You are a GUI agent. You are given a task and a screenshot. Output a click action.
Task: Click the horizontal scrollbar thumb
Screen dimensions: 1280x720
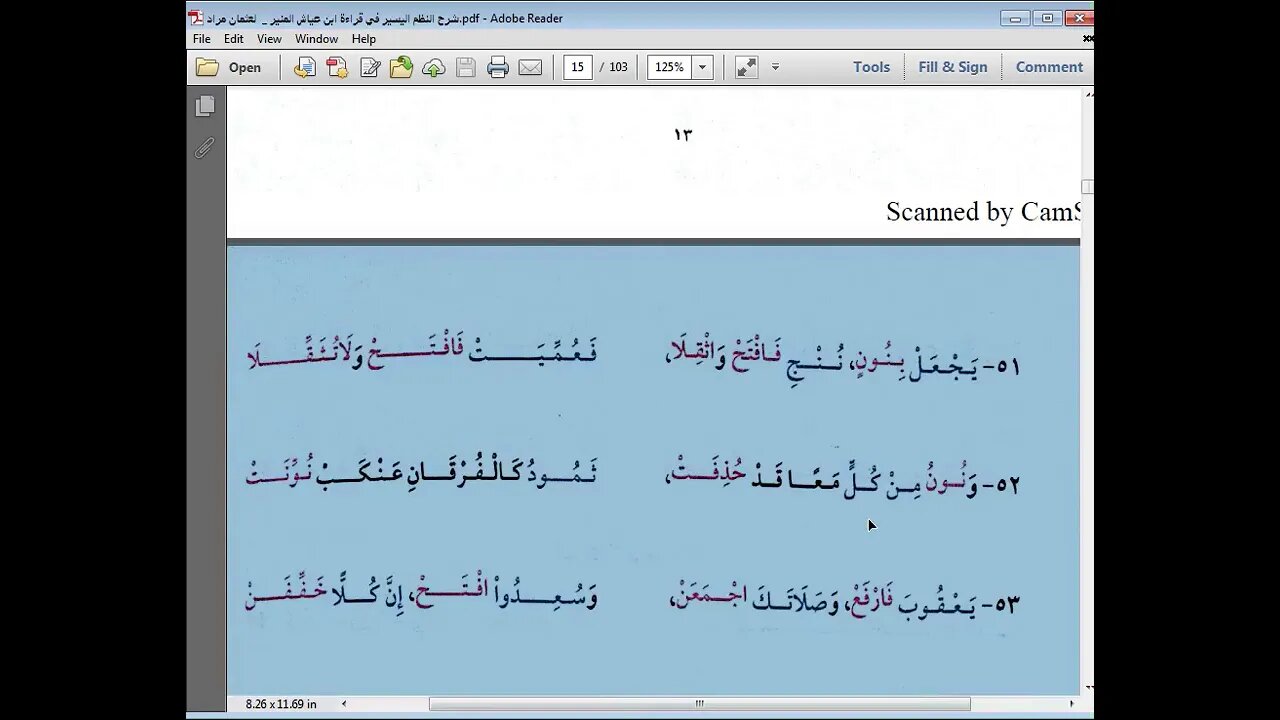tap(699, 704)
